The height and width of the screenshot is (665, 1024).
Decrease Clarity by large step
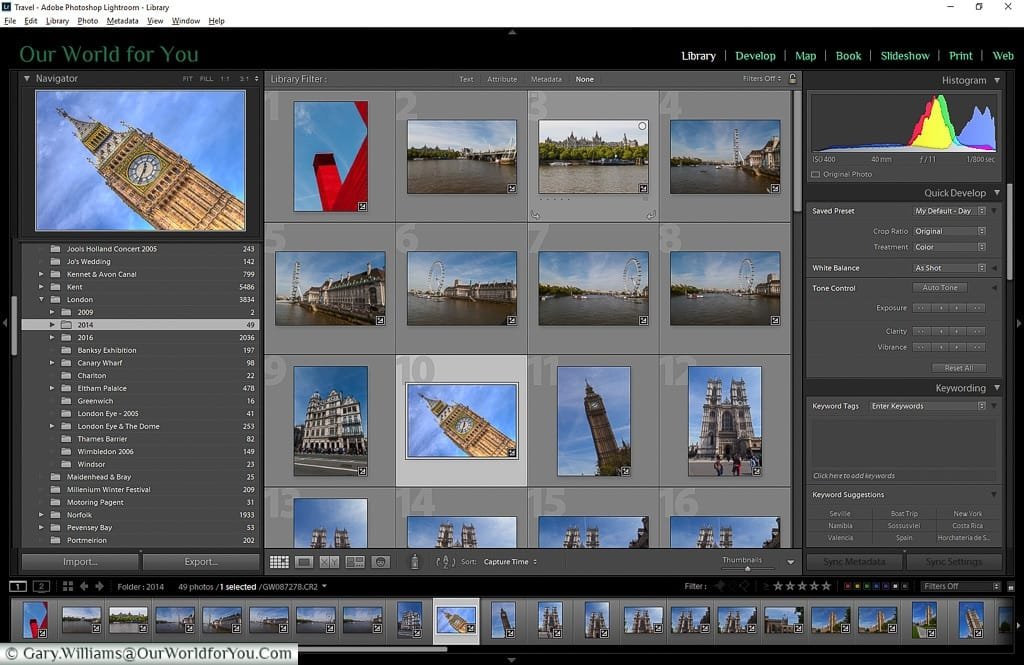[x=921, y=331]
